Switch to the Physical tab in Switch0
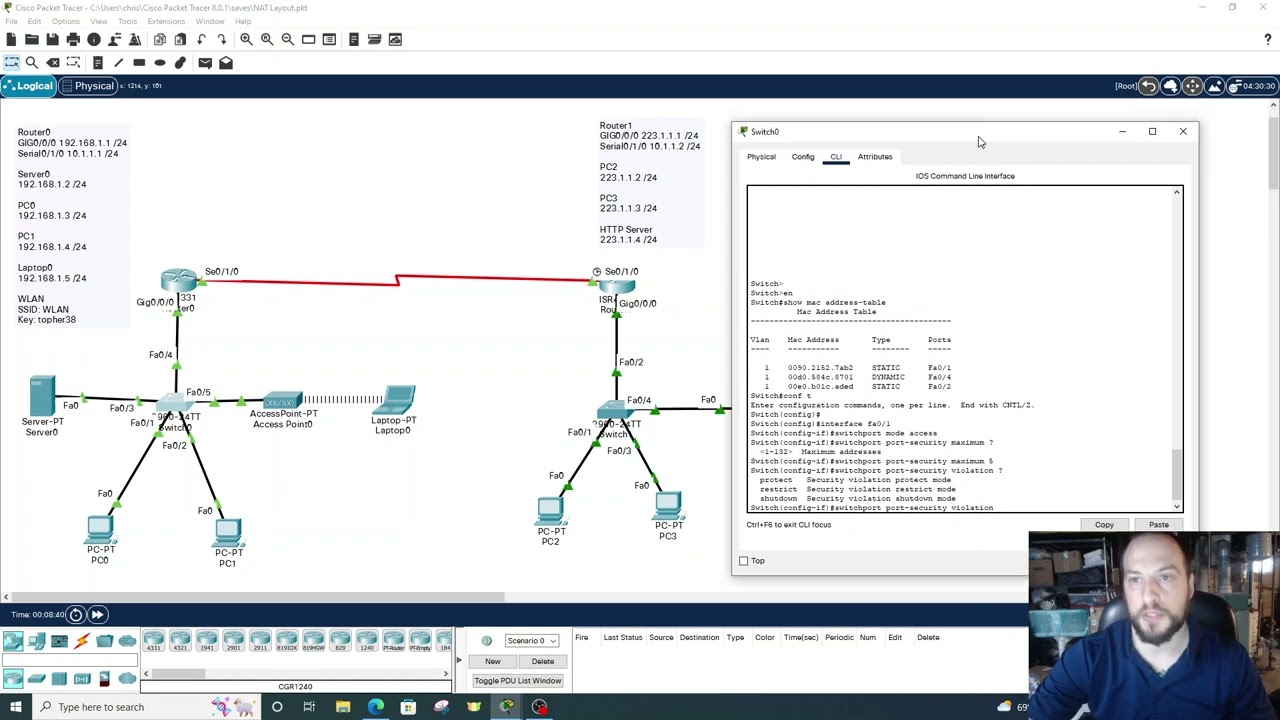Viewport: 1280px width, 720px height. point(761,157)
